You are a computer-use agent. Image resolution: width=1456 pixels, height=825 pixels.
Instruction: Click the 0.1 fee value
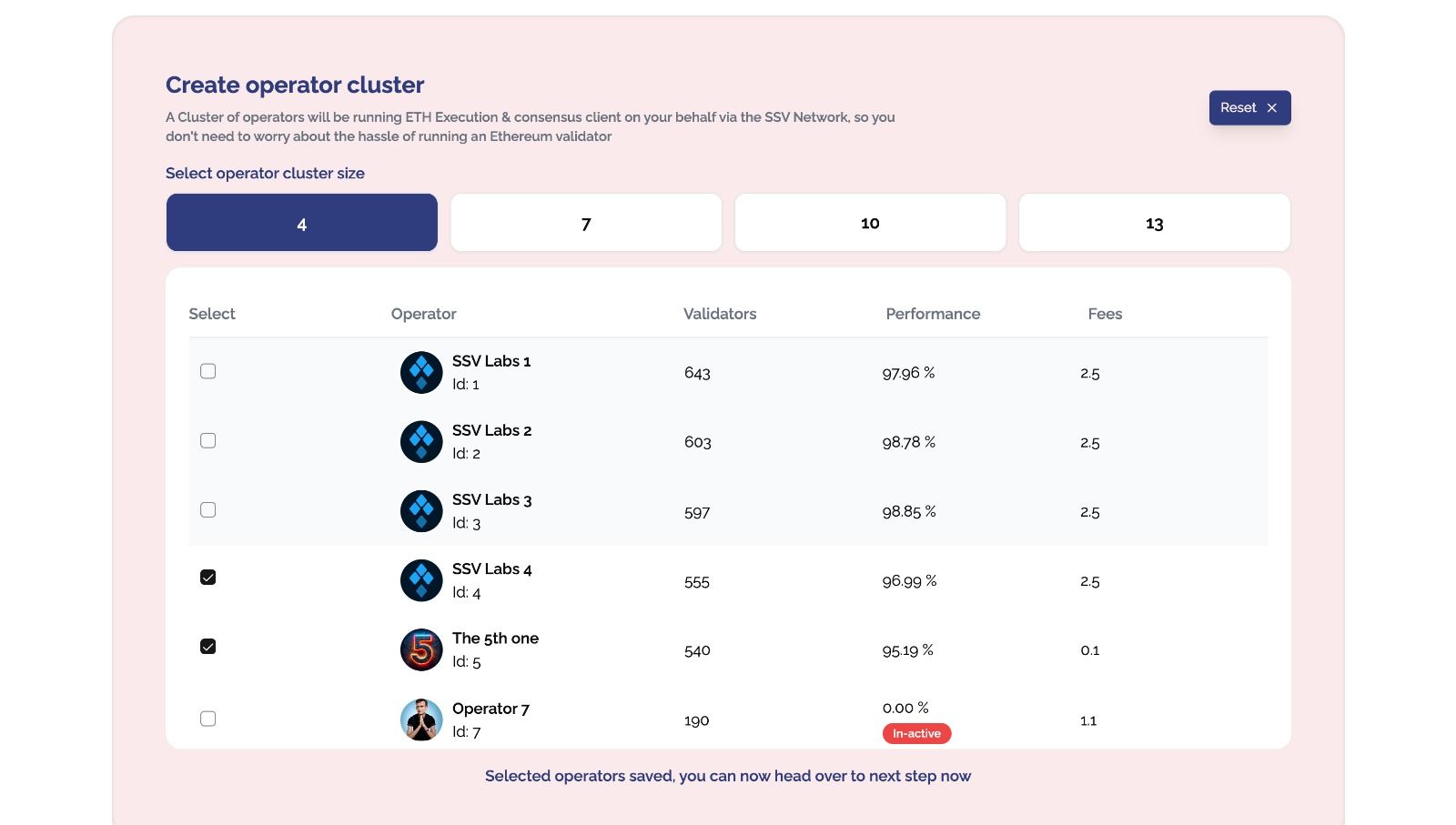point(1090,650)
